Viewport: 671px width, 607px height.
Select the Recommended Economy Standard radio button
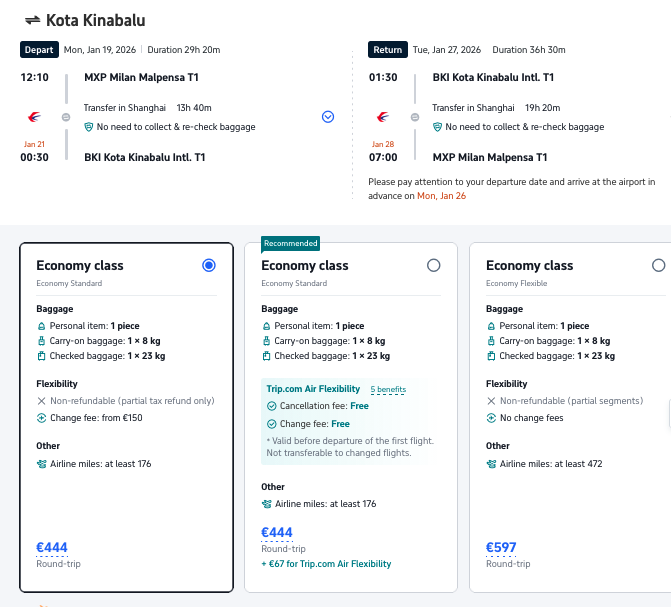[x=433, y=265]
